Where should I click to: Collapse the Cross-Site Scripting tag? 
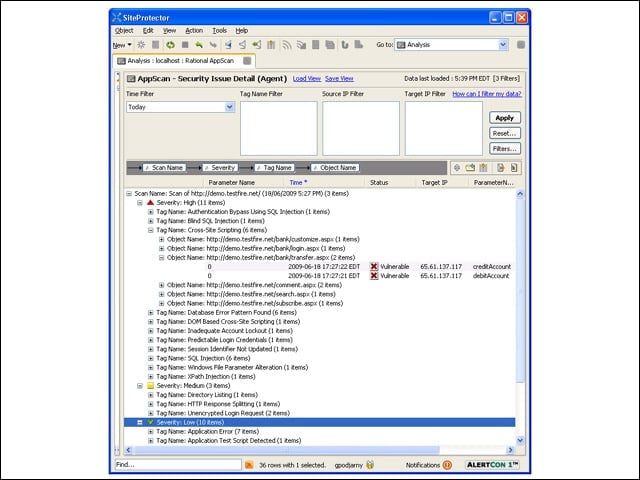151,230
